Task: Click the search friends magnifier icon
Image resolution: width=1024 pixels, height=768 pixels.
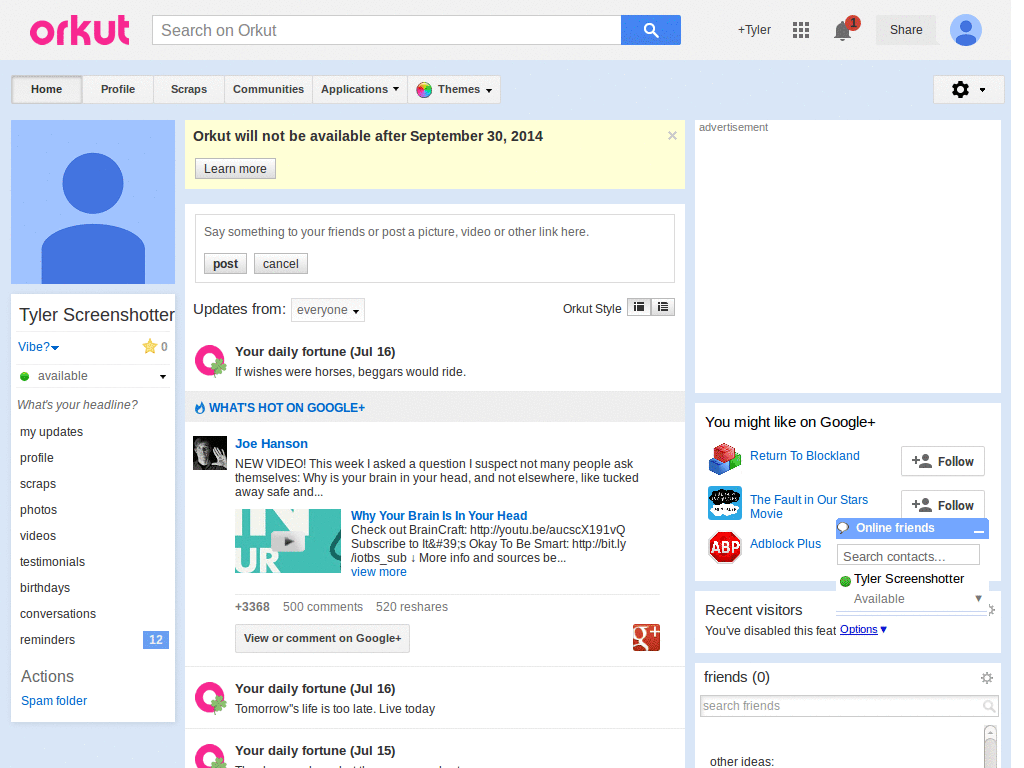Action: pos(989,706)
